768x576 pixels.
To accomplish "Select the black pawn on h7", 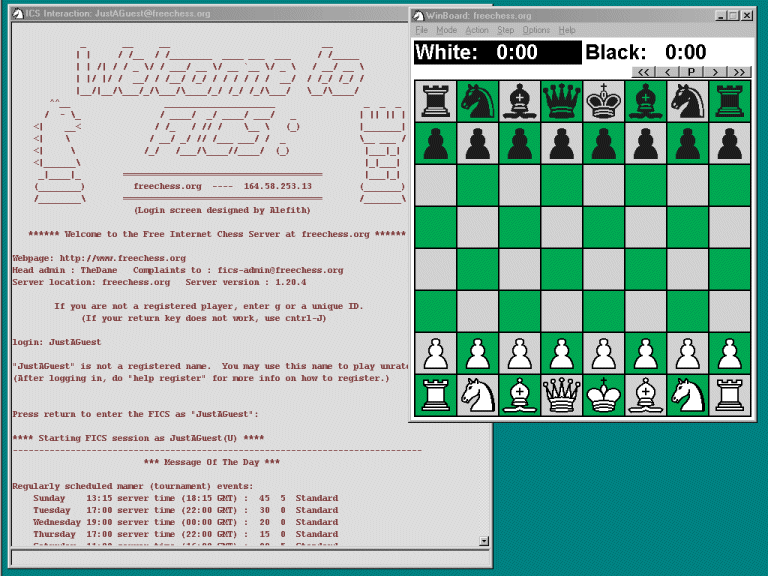I will [730, 144].
